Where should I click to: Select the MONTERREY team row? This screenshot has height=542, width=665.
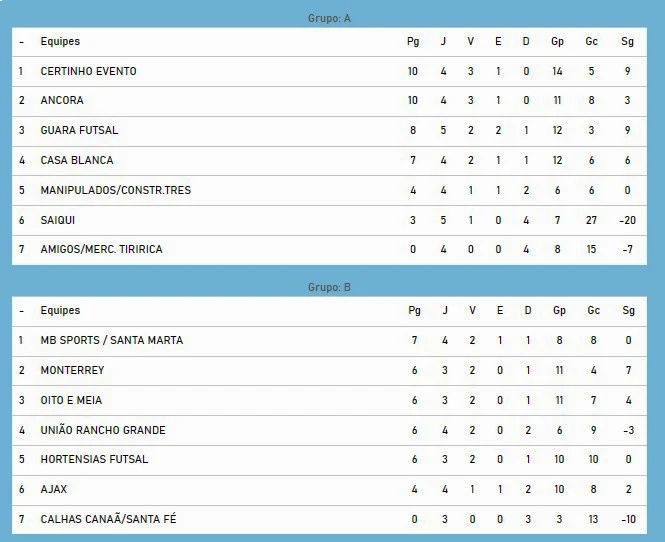pos(329,371)
